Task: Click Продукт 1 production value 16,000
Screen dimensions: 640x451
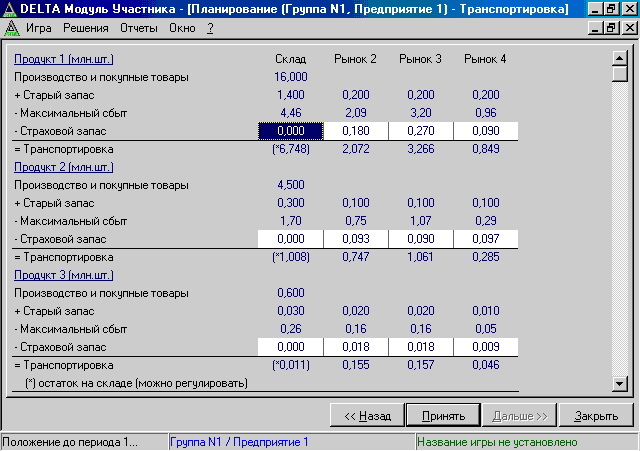Action: (x=291, y=77)
